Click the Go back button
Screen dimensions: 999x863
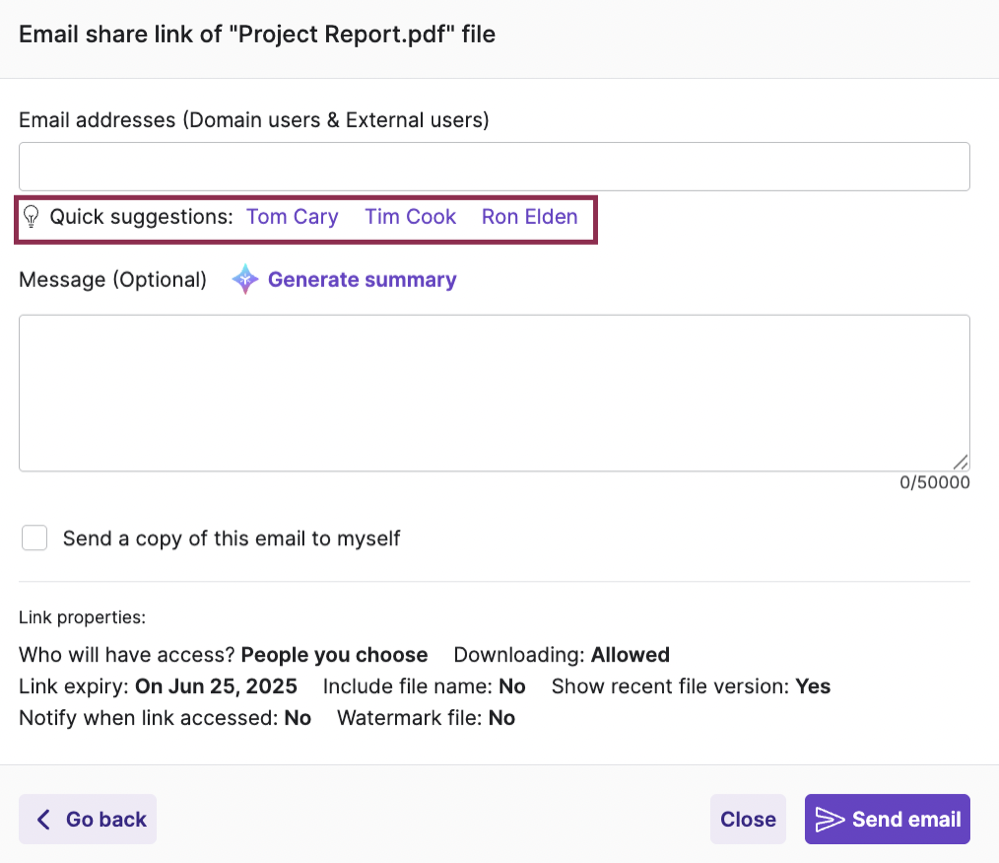point(87,818)
